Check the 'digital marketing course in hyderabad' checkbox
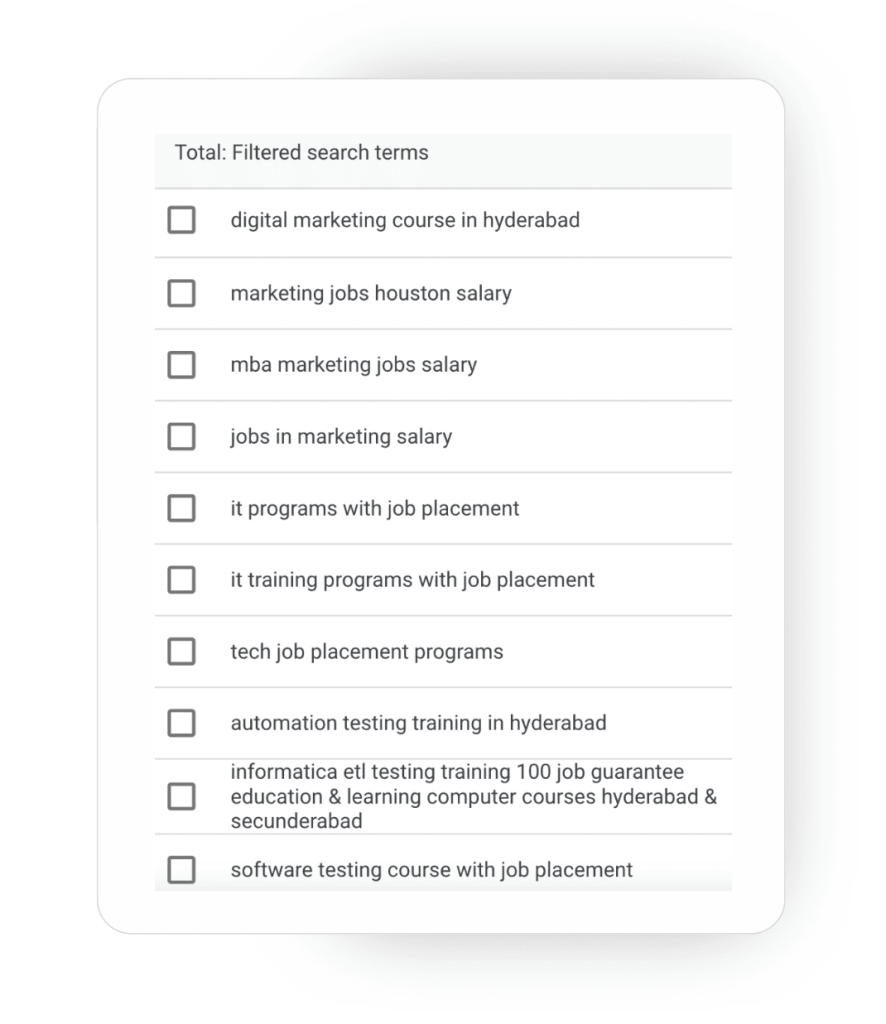This screenshot has width=886, height=1024. pos(181,220)
